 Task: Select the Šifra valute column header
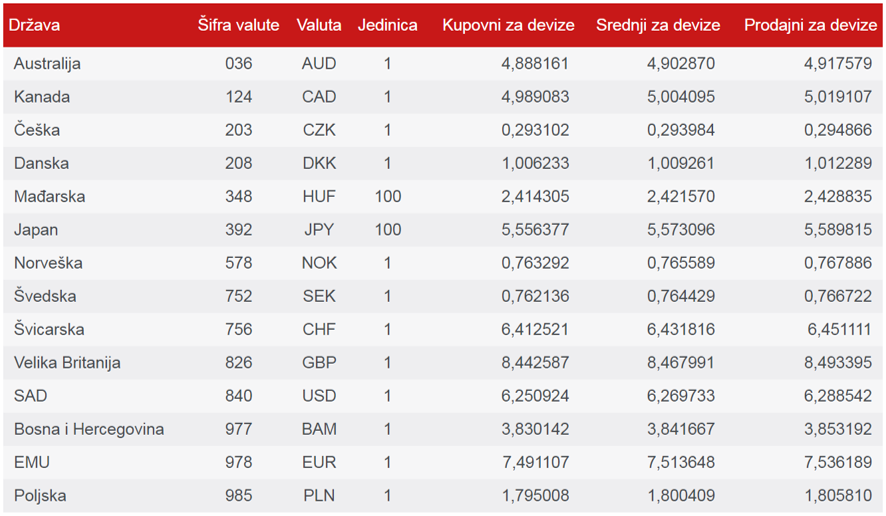[x=238, y=25]
